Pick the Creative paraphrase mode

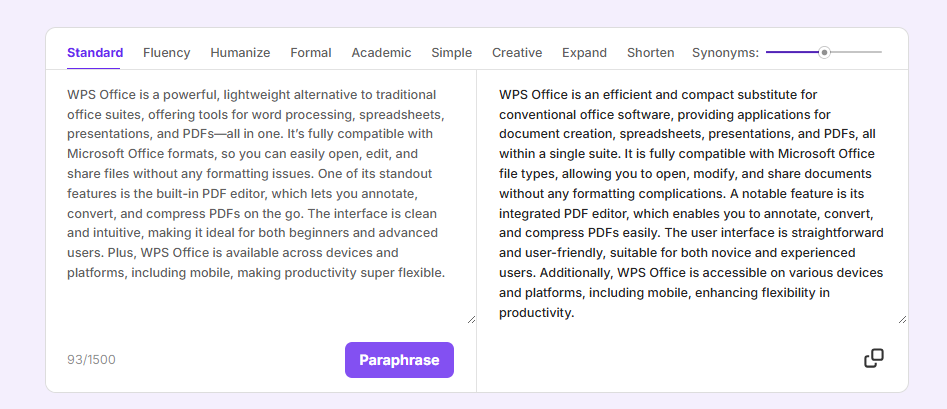[517, 53]
